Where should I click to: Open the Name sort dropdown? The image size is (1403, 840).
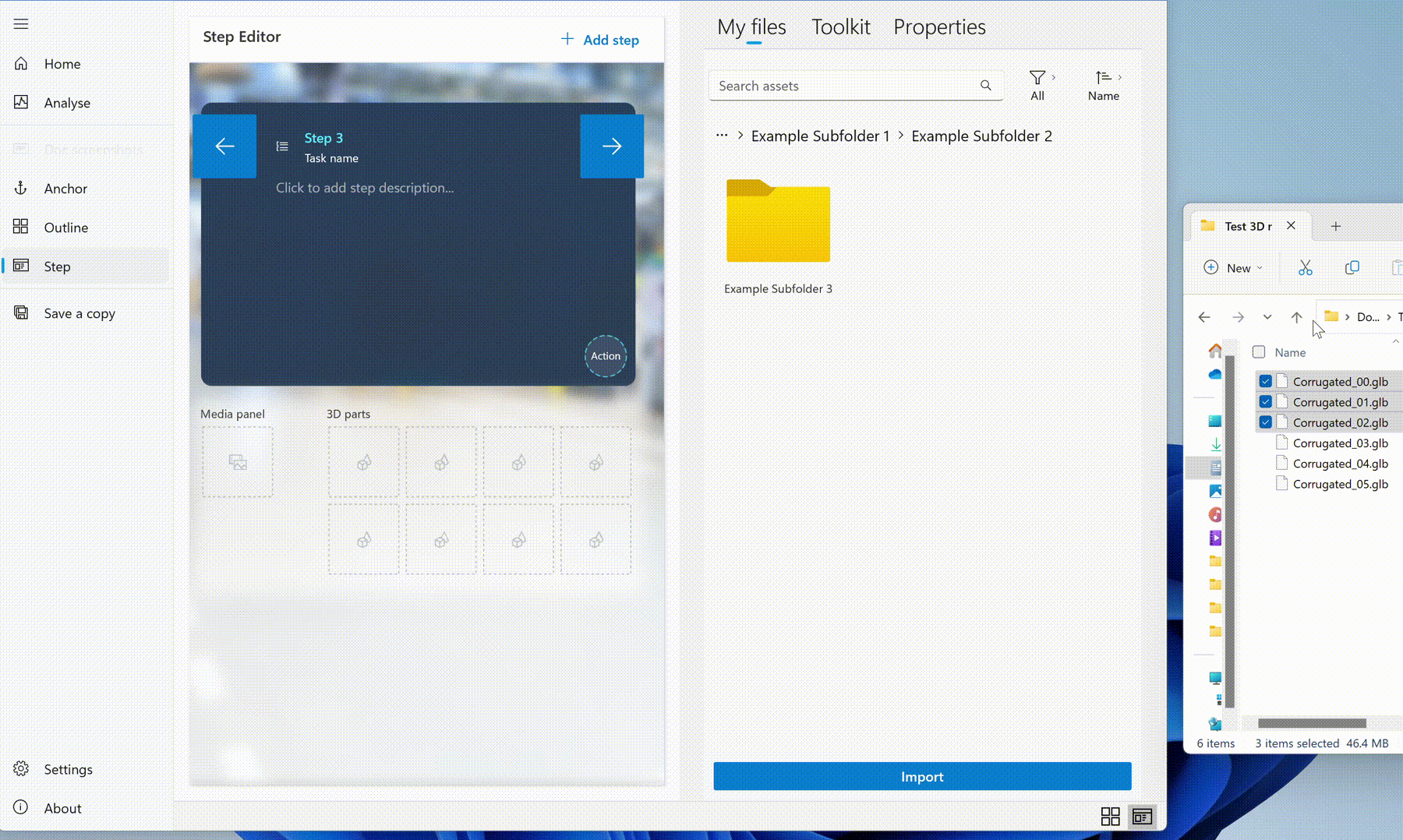click(x=1104, y=86)
